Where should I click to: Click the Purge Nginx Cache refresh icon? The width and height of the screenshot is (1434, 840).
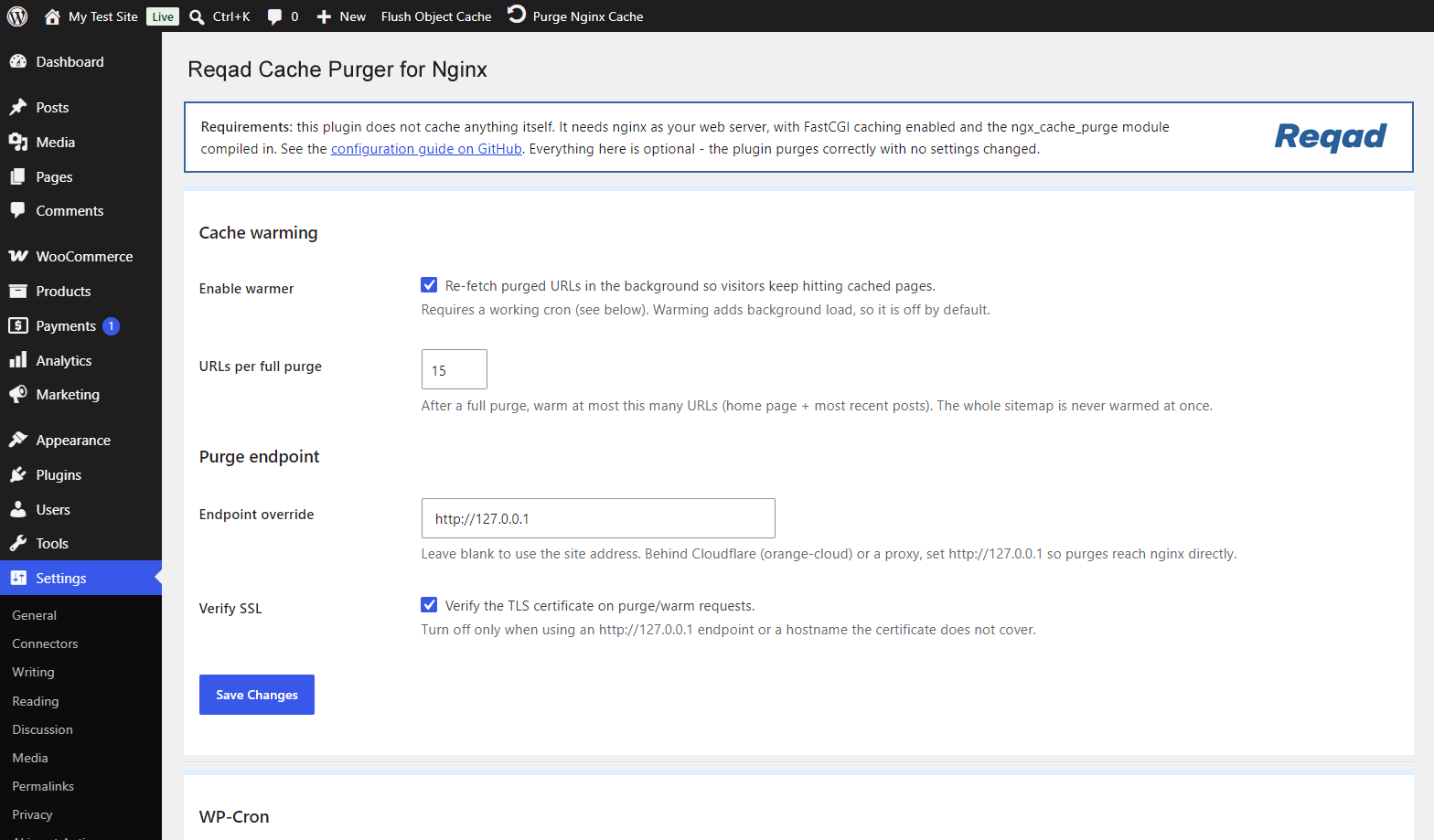517,15
